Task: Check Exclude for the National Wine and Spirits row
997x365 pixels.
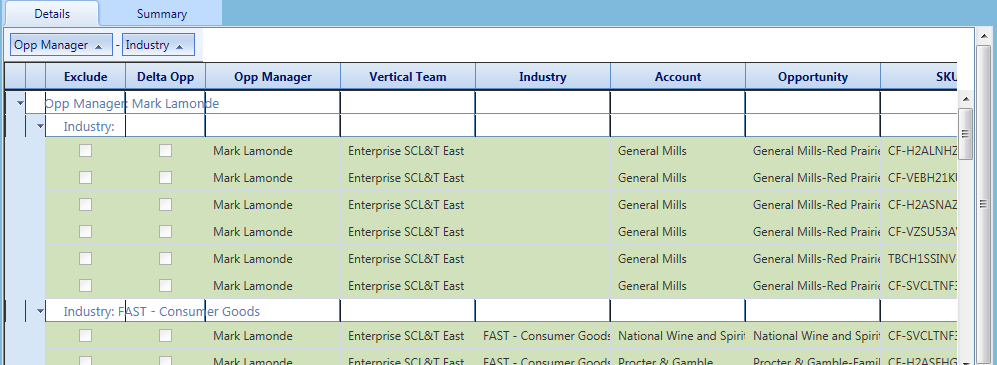Action: [85, 335]
